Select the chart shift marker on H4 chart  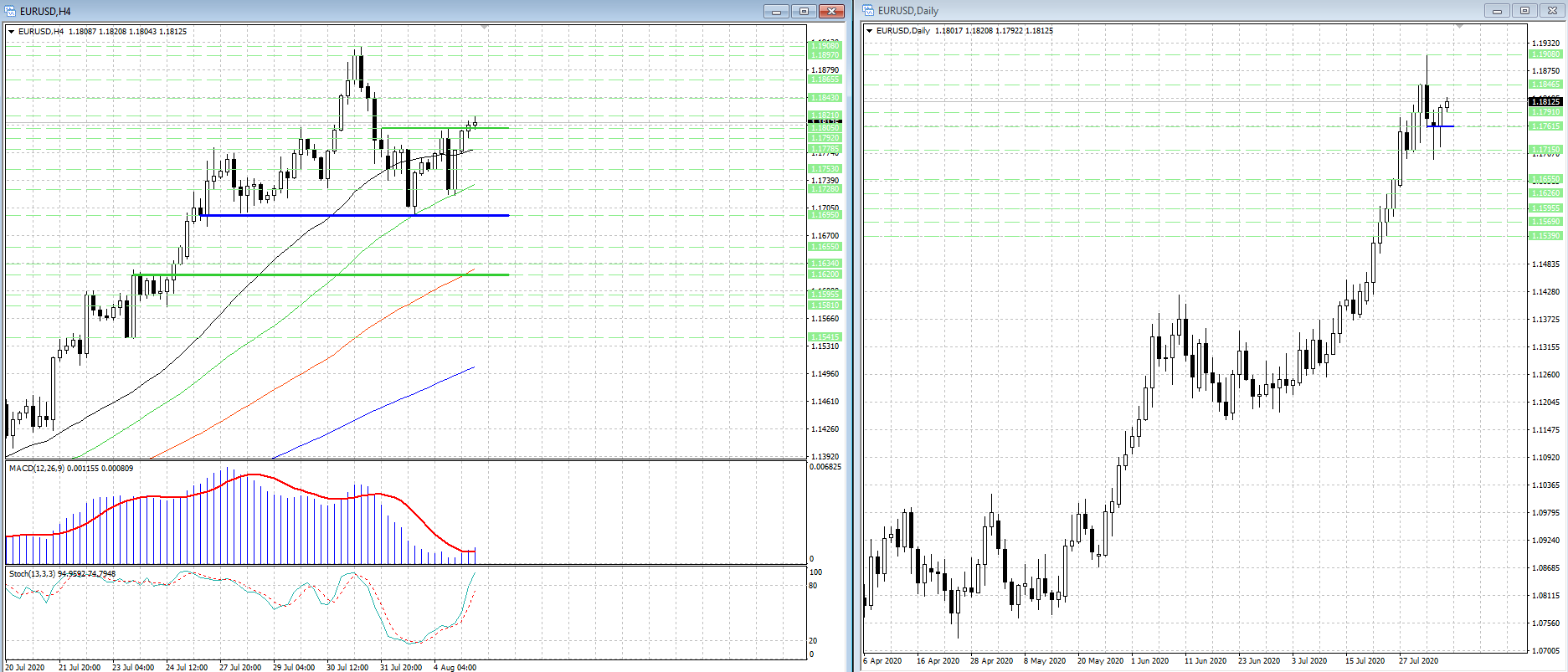[x=484, y=28]
